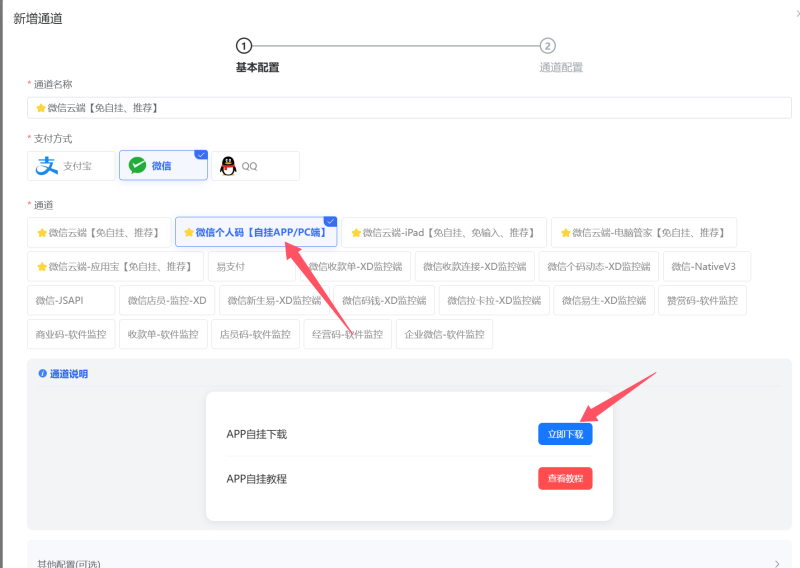Click star icon on 微信云端-iPad channel
This screenshot has height=568, width=800.
356,233
